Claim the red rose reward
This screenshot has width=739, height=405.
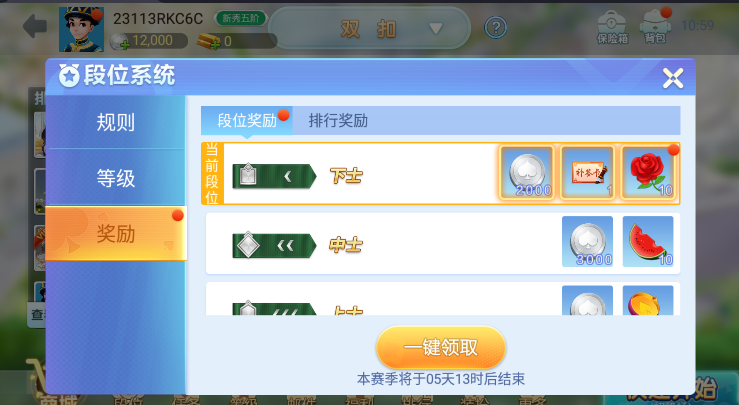[x=649, y=173]
